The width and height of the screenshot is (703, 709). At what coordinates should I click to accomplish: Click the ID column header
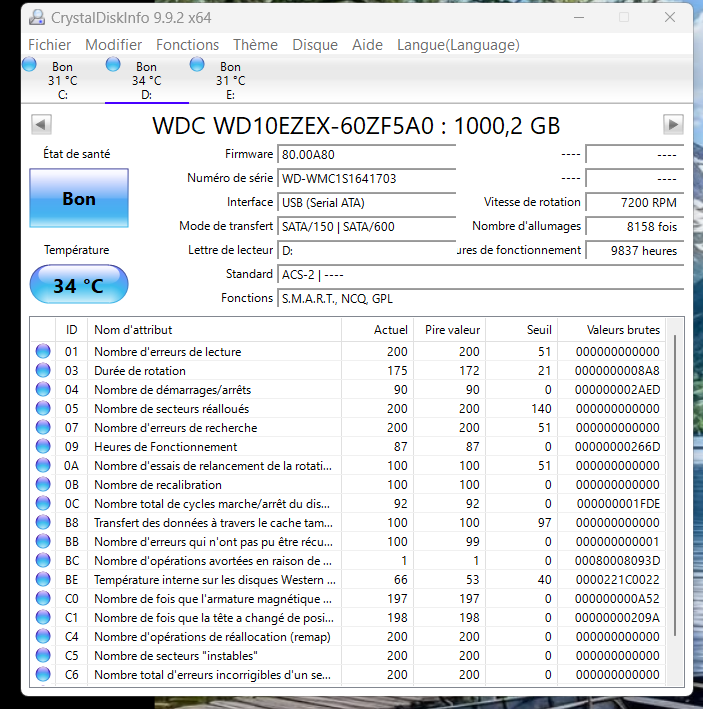click(71, 330)
